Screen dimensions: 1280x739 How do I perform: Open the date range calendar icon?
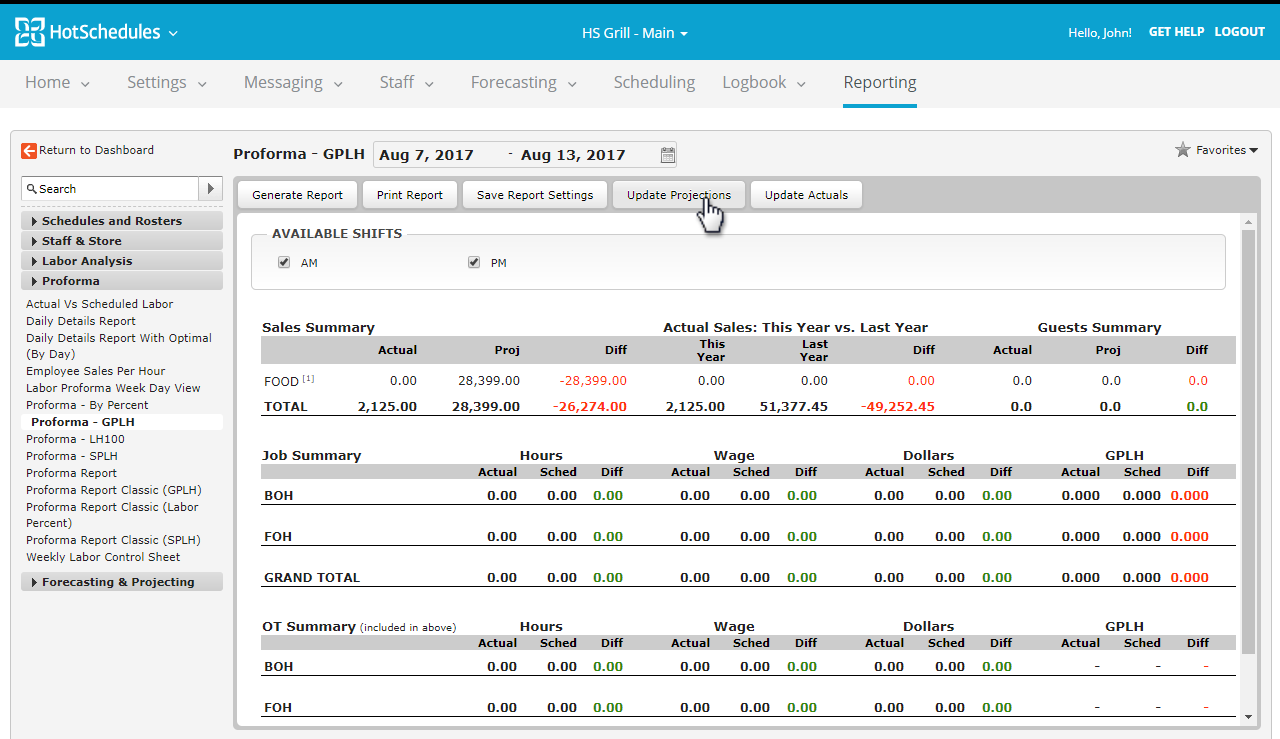(668, 155)
